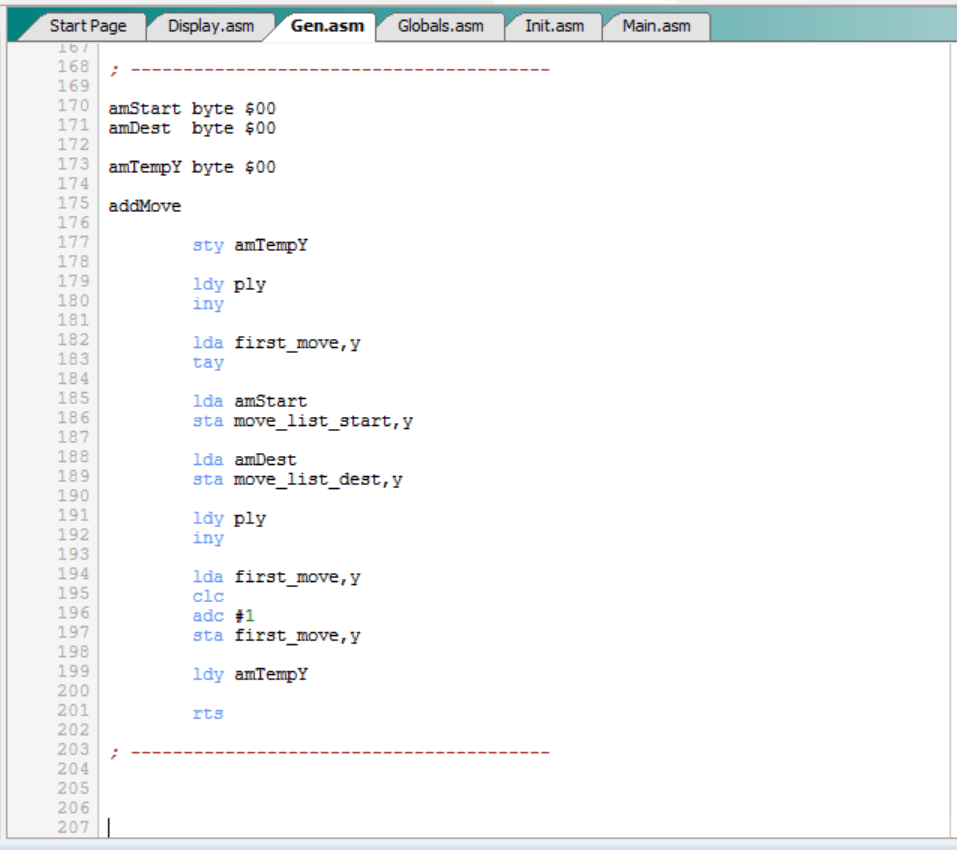
Task: Click line number 175 in gutter
Action: coord(73,205)
